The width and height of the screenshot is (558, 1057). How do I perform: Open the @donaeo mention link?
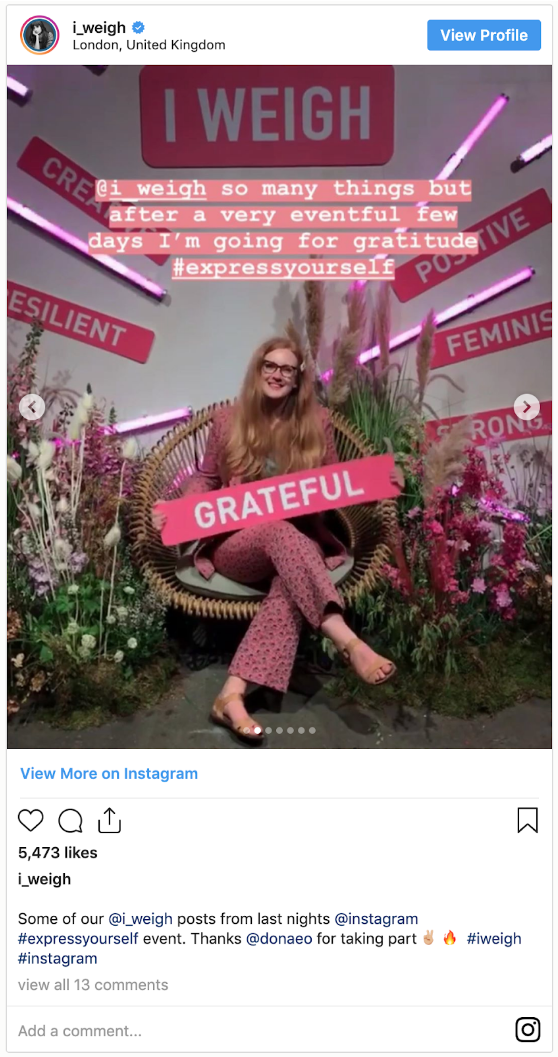pyautogui.click(x=279, y=938)
